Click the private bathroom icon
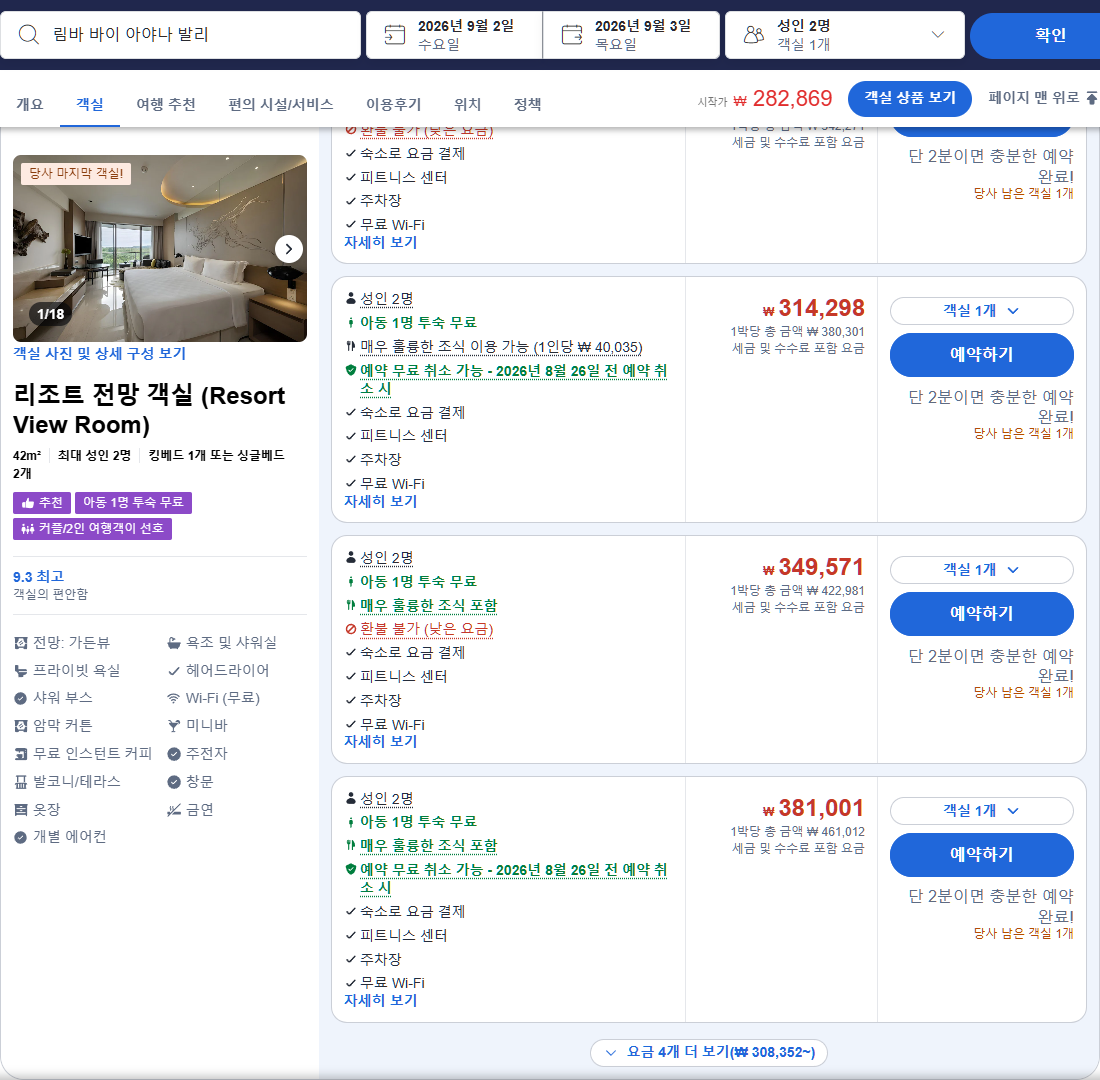Viewport: 1100px width, 1080px height. 21,671
